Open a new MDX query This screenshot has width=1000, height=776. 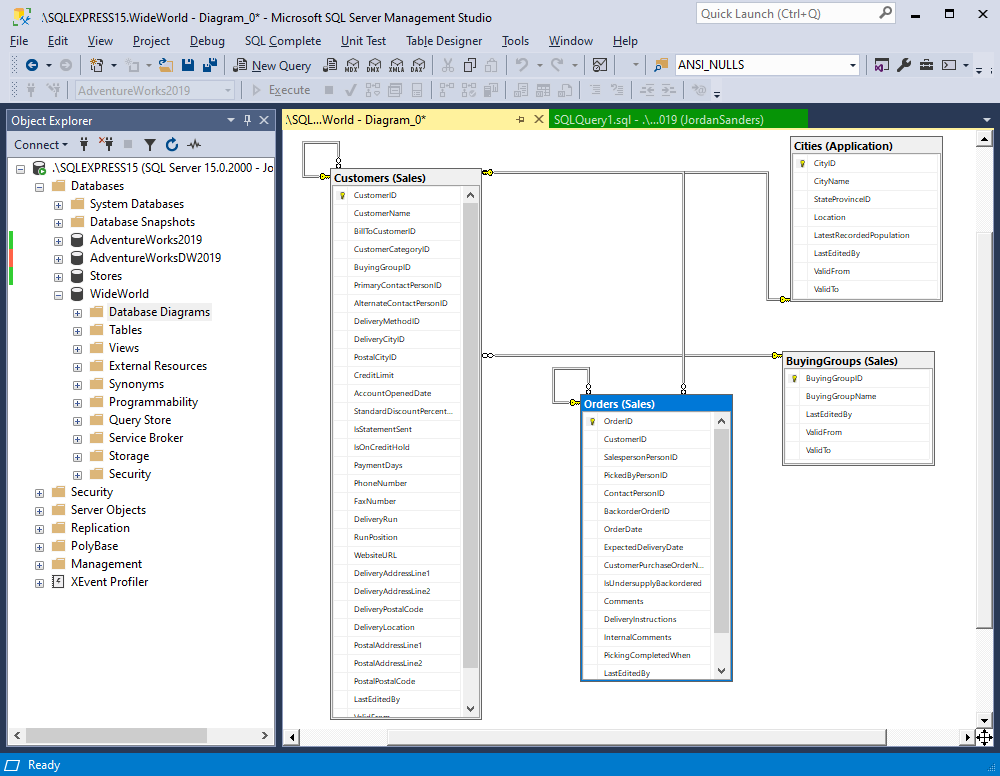[352, 65]
